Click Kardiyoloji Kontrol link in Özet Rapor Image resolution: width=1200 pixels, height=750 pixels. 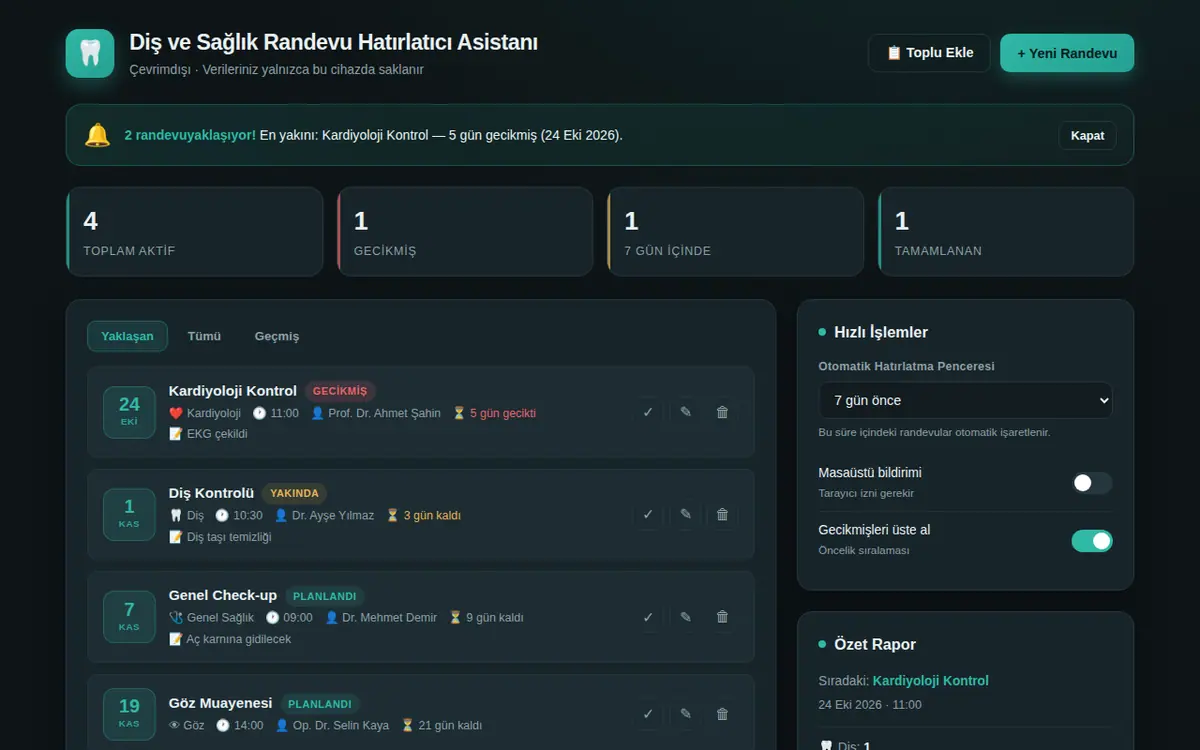click(930, 681)
